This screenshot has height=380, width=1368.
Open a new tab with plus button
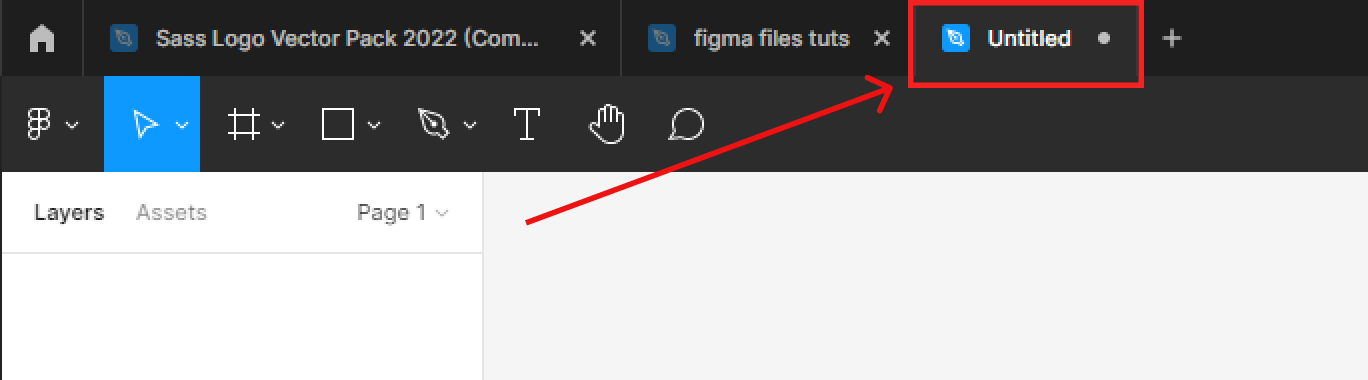pos(1172,39)
